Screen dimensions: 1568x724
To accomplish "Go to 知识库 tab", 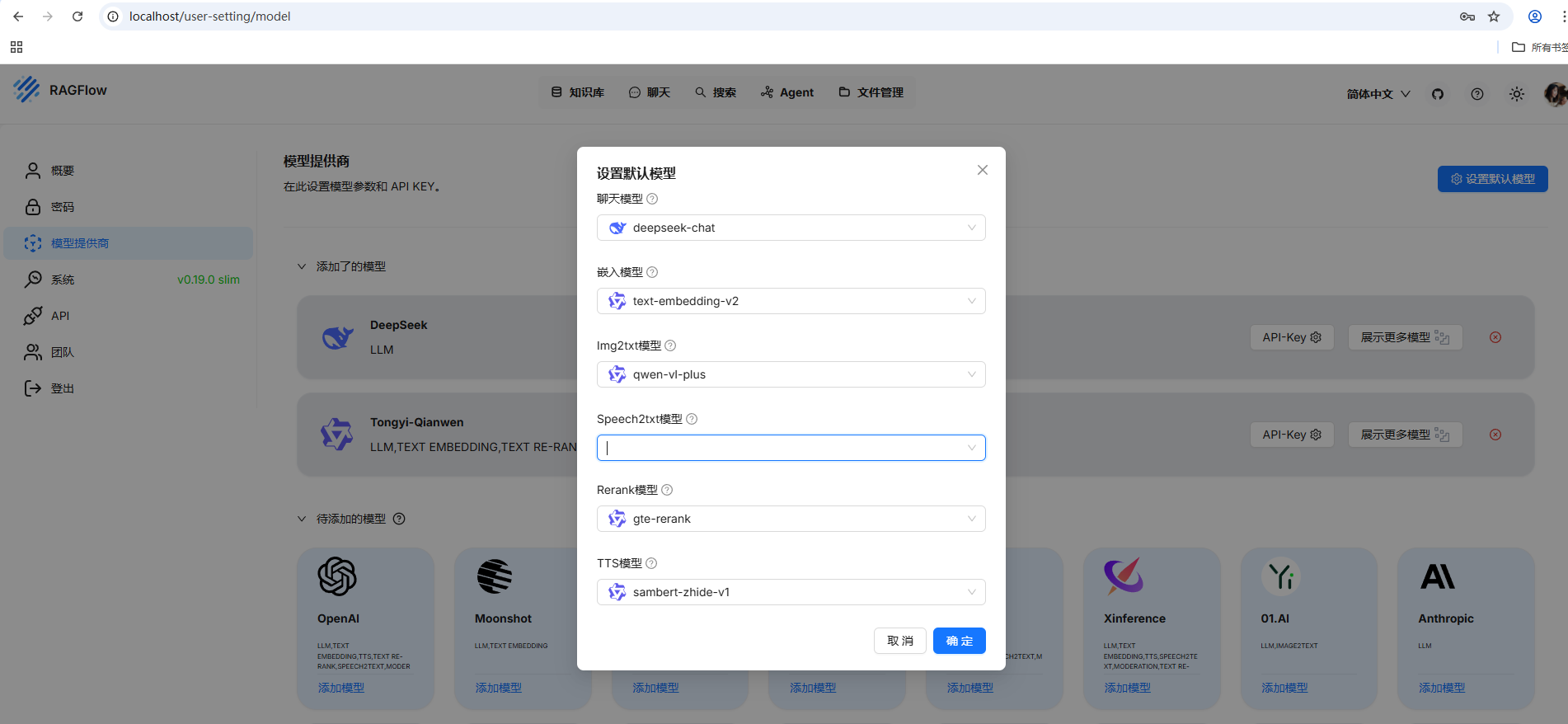I will coord(578,92).
